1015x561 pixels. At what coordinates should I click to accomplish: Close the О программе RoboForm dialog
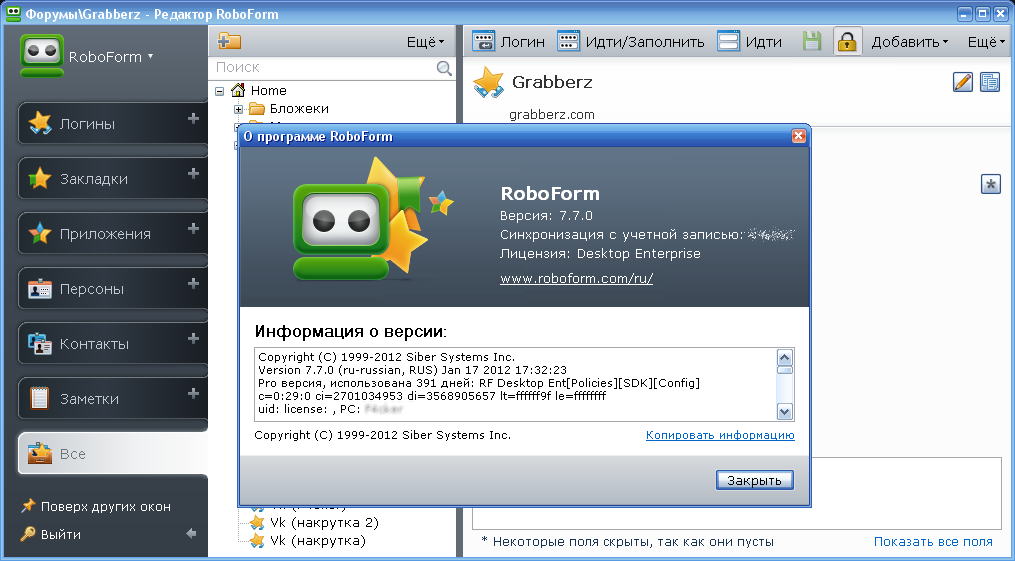pos(798,136)
